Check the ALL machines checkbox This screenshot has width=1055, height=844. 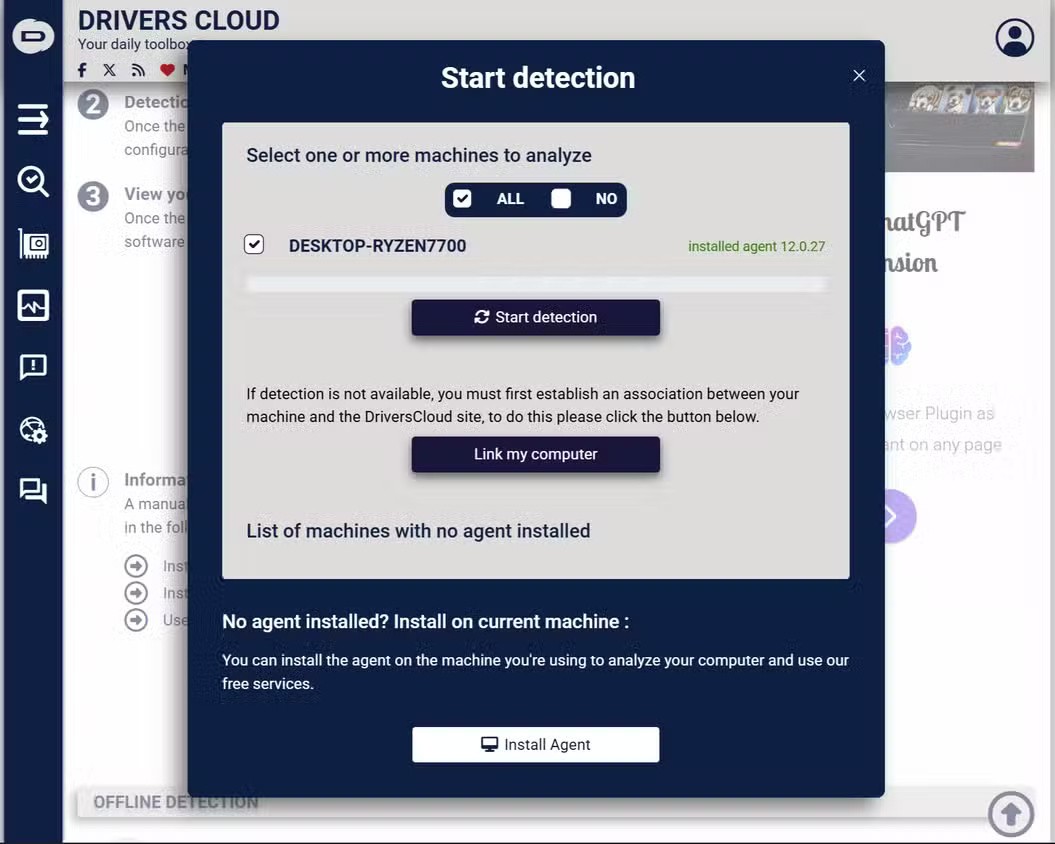[462, 199]
